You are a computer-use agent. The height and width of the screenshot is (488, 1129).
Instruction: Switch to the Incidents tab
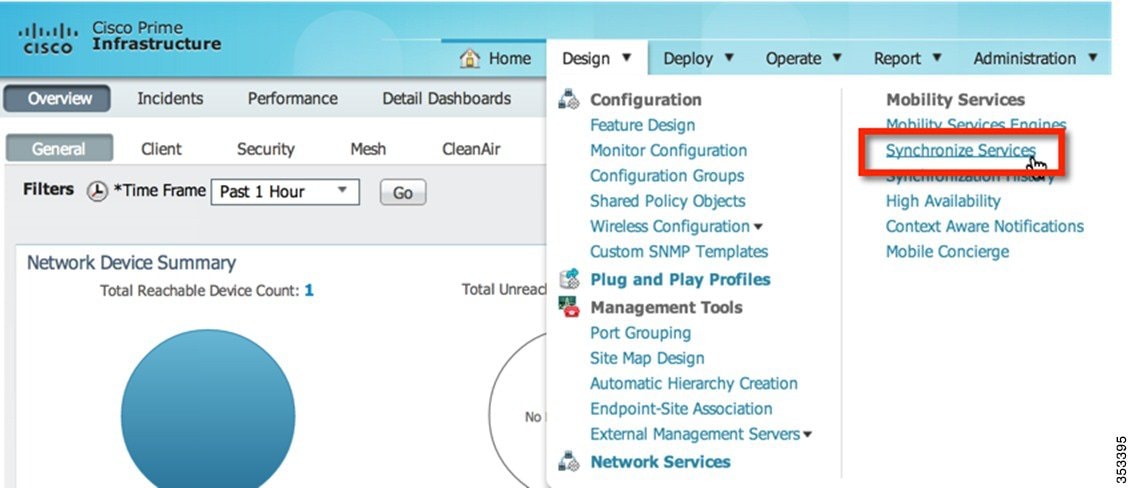[170, 99]
